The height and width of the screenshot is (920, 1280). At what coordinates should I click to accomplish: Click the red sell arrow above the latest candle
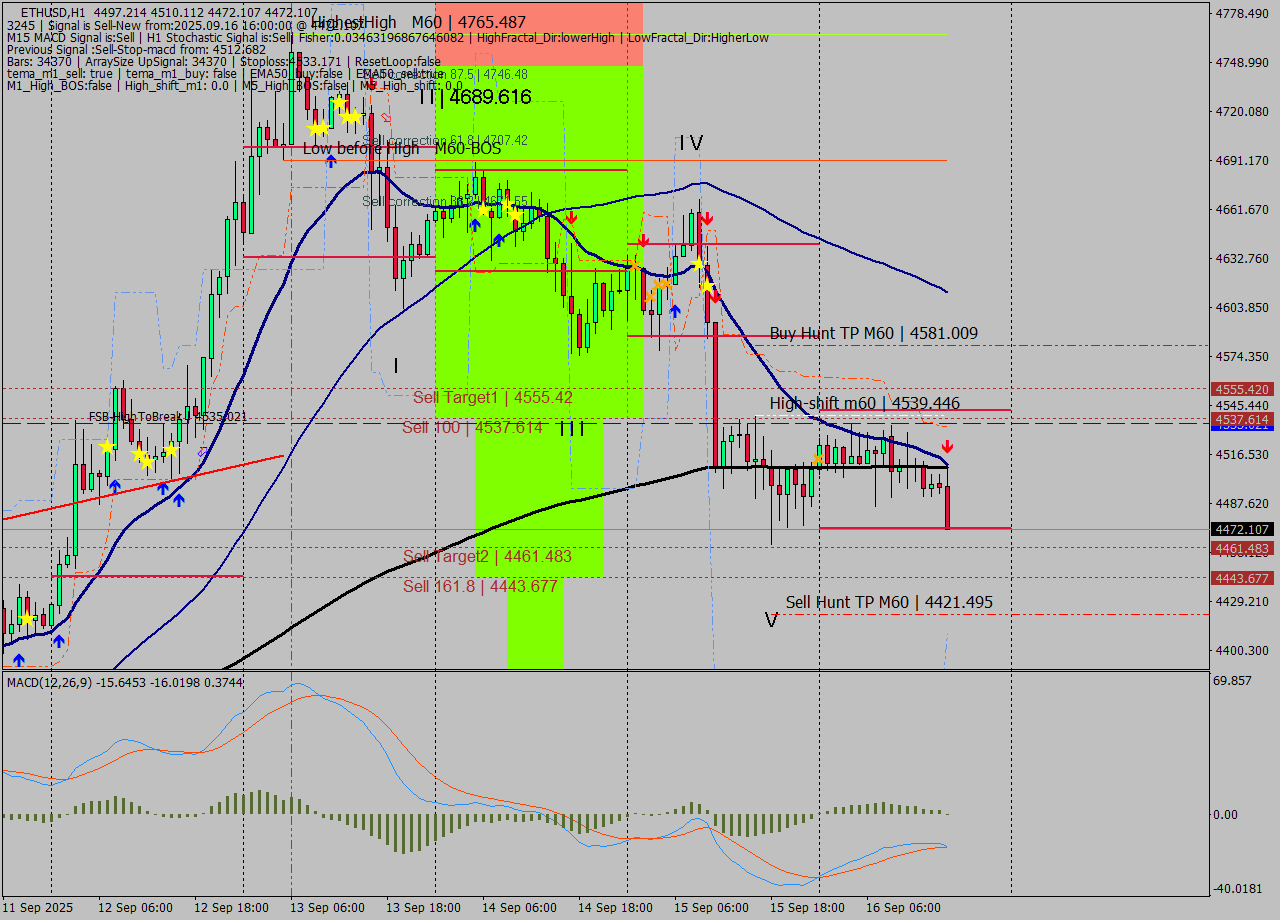point(947,446)
